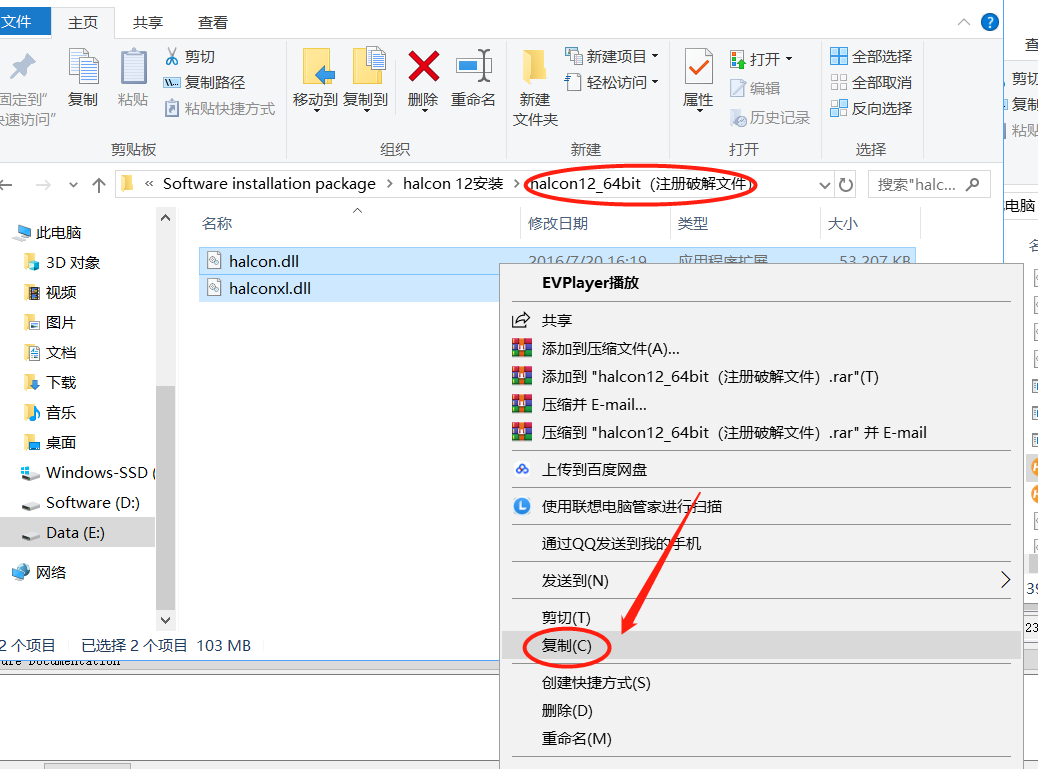Switch to the 查看 ribbon tab

click(x=213, y=20)
